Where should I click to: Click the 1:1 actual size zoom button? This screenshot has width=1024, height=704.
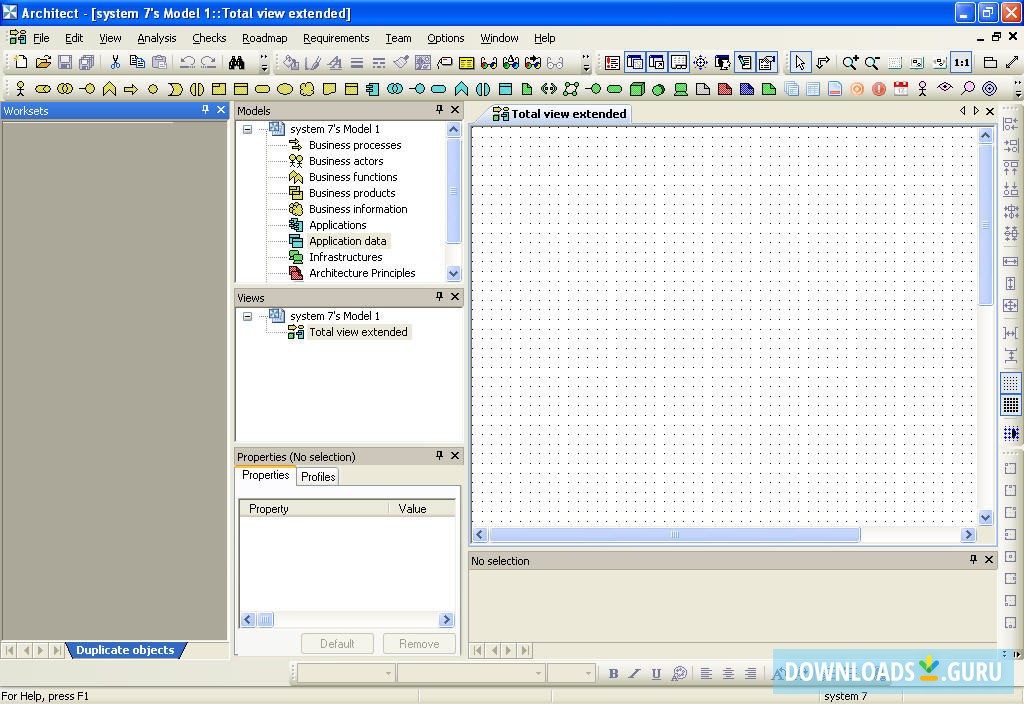pyautogui.click(x=961, y=63)
